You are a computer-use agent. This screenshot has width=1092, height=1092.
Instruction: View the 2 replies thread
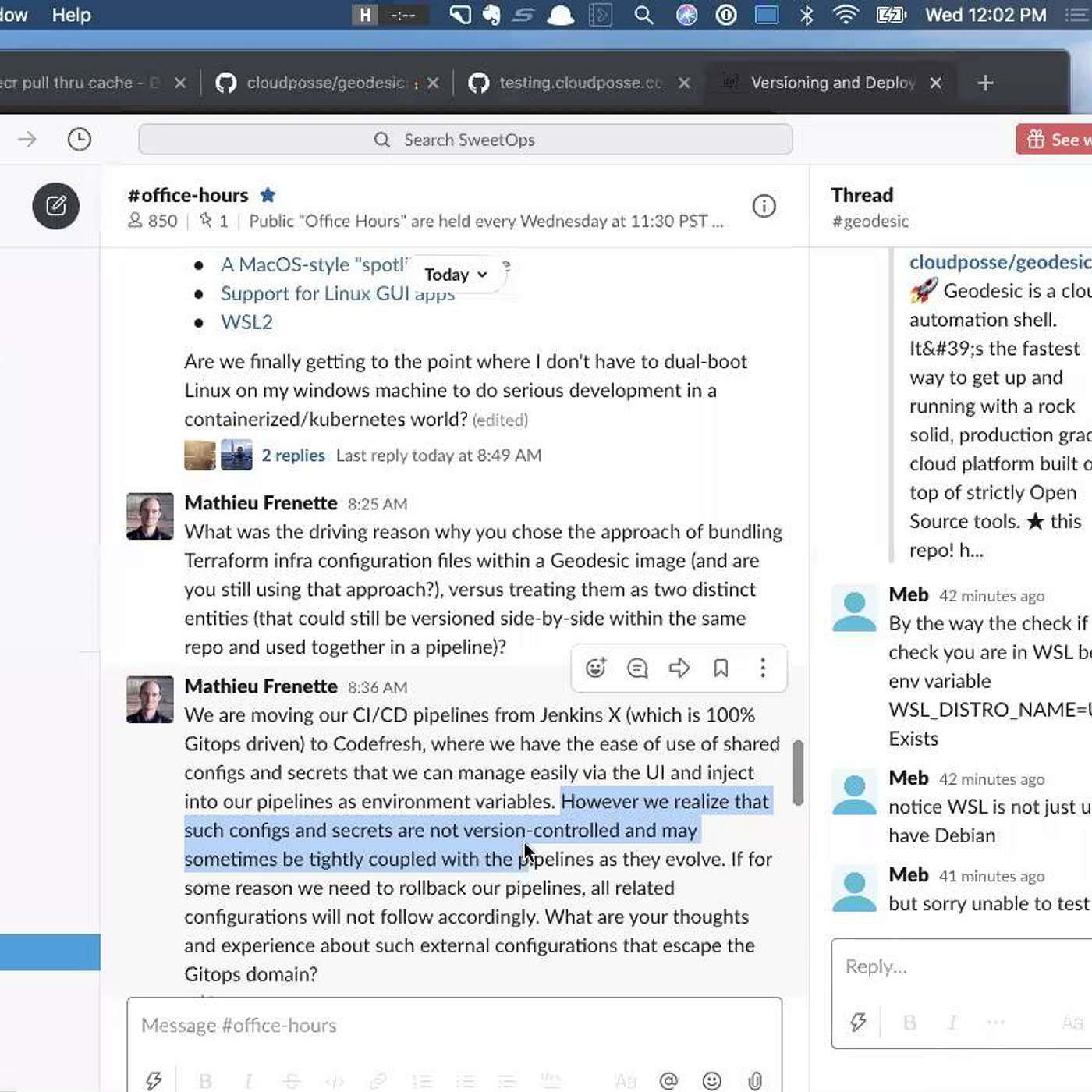293,456
